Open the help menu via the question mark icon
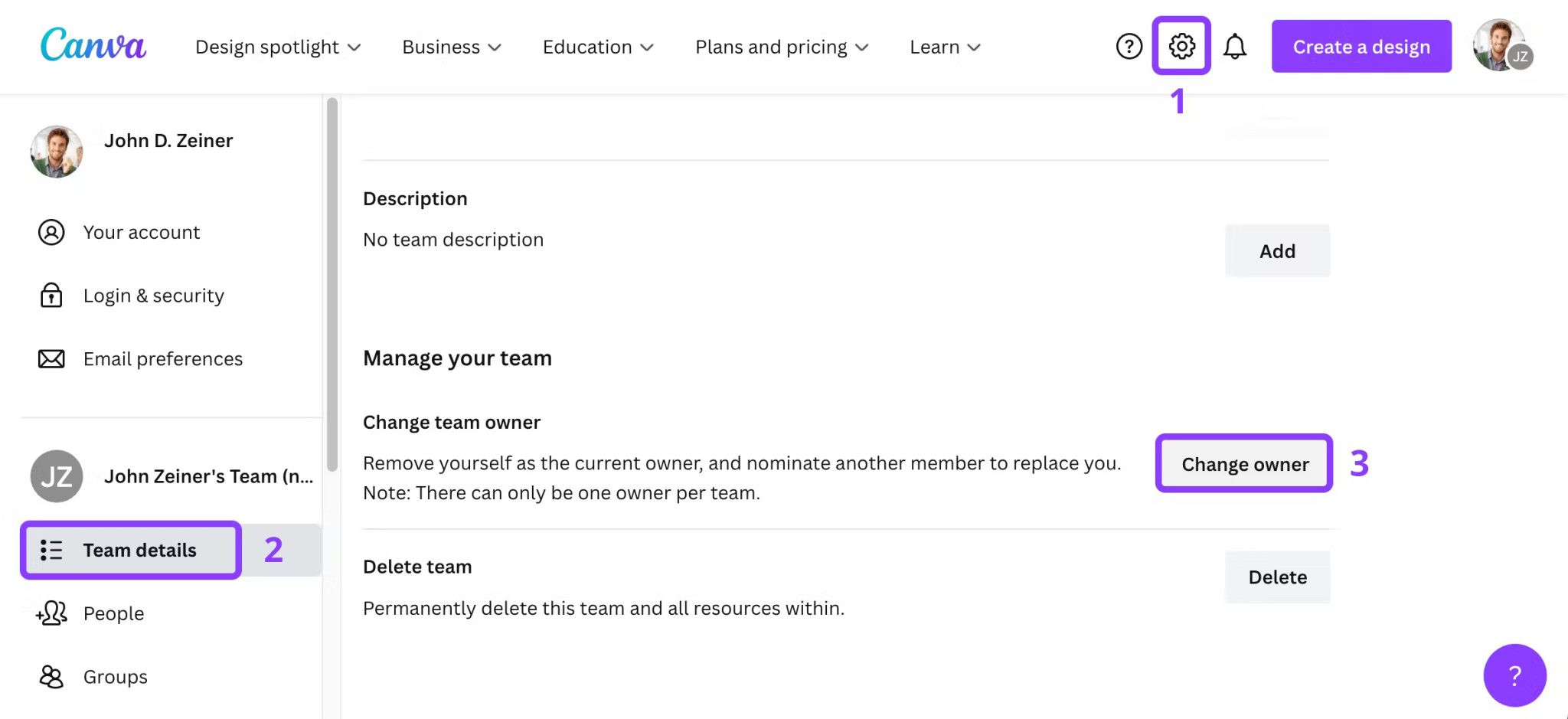This screenshot has height=719, width=1568. [1129, 46]
